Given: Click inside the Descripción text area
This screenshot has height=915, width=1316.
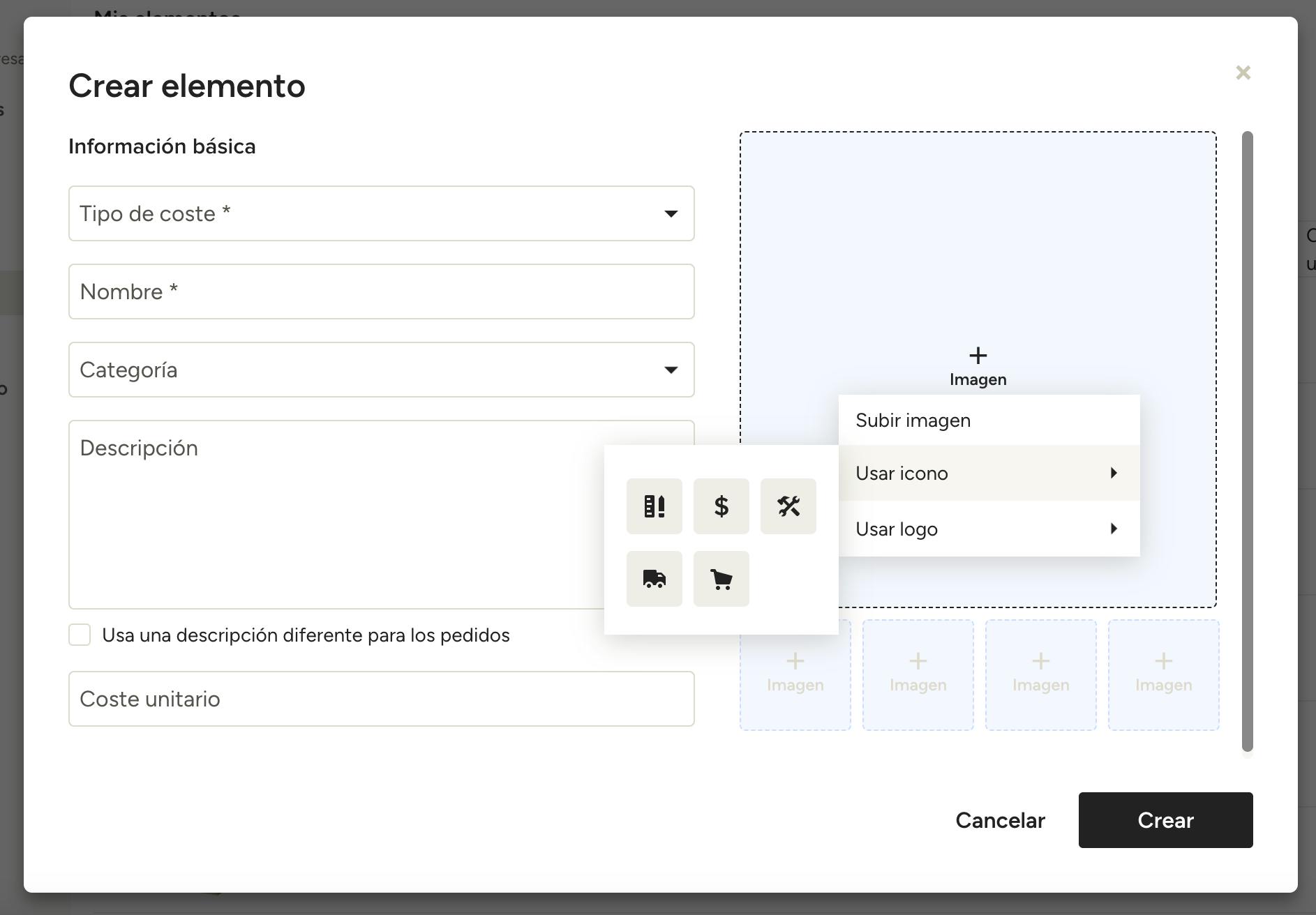Looking at the screenshot, I should (x=336, y=515).
